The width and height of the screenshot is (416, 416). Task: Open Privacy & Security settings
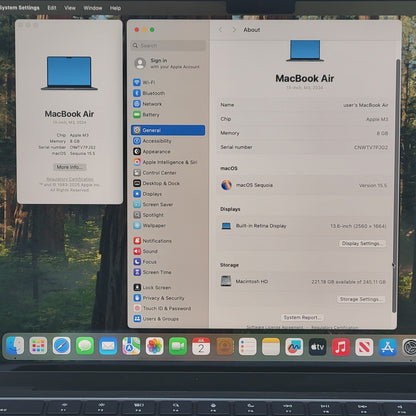[x=159, y=298]
